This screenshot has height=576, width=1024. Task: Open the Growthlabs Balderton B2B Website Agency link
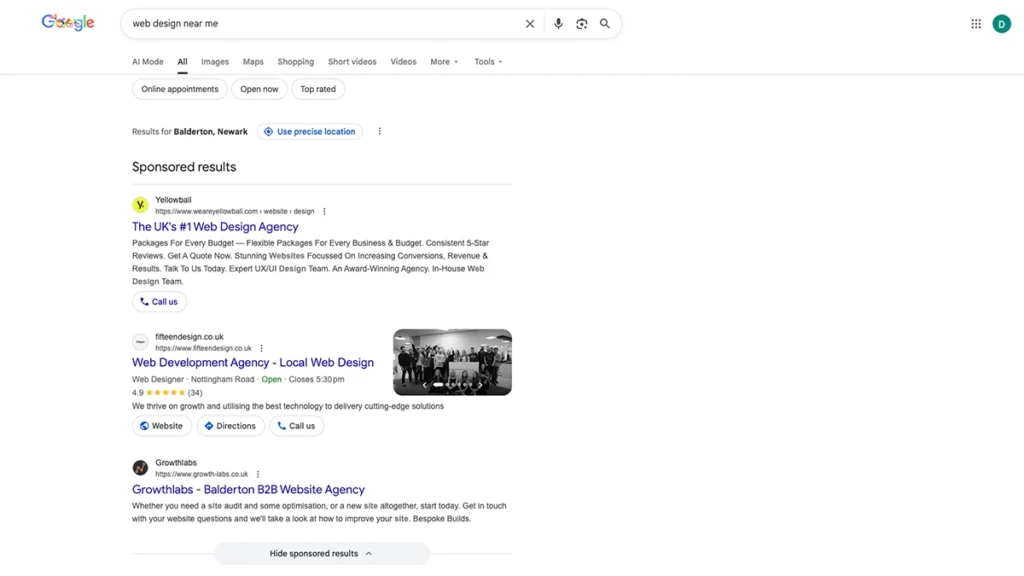pos(248,489)
